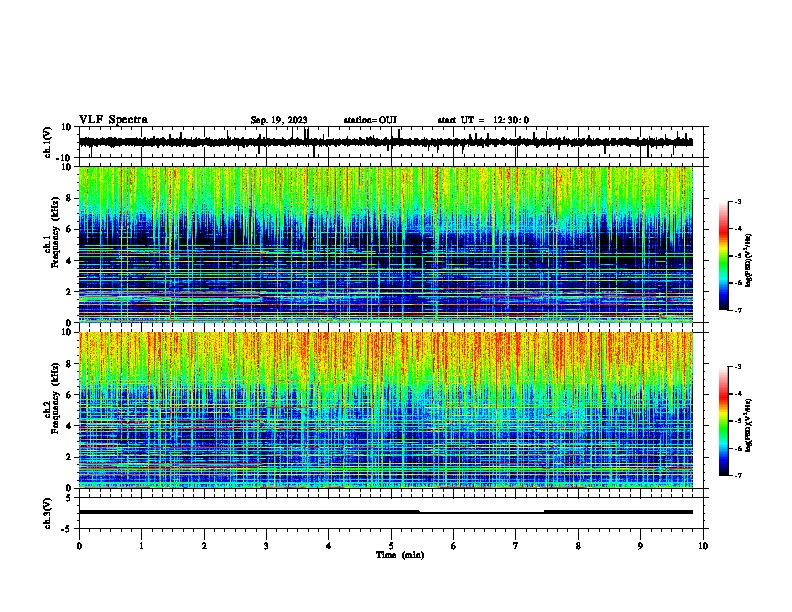792x612 pixels.
Task: Click the "station=OUI" header text
Action: click(x=370, y=120)
